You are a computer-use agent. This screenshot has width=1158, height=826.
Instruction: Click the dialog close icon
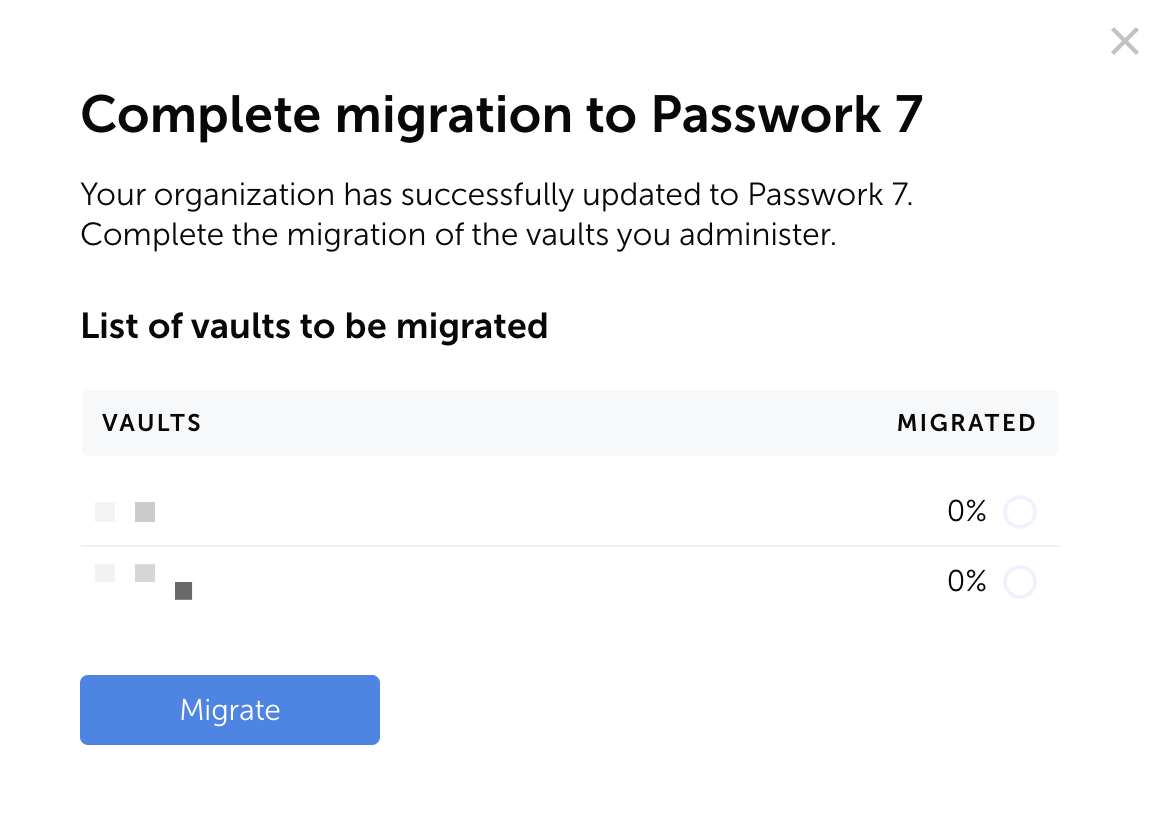tap(1124, 41)
